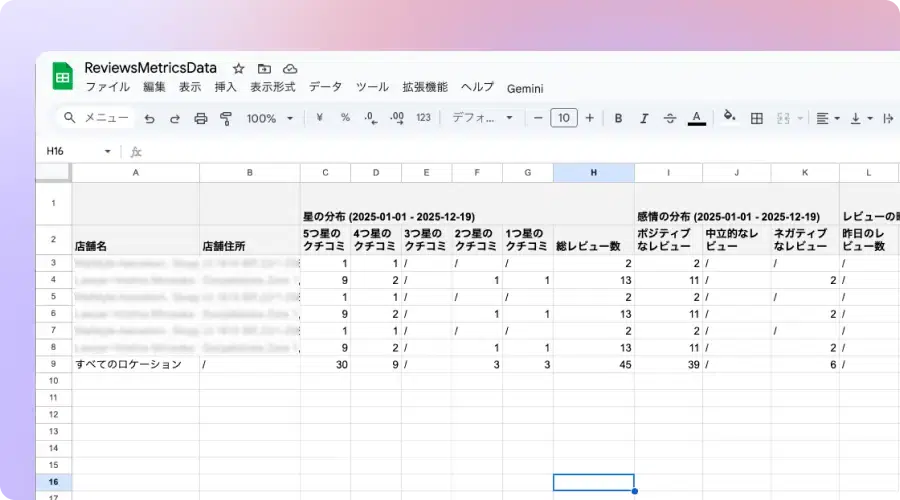Open the font family dropdown
Viewport: 900px width, 500px height.
pos(482,118)
